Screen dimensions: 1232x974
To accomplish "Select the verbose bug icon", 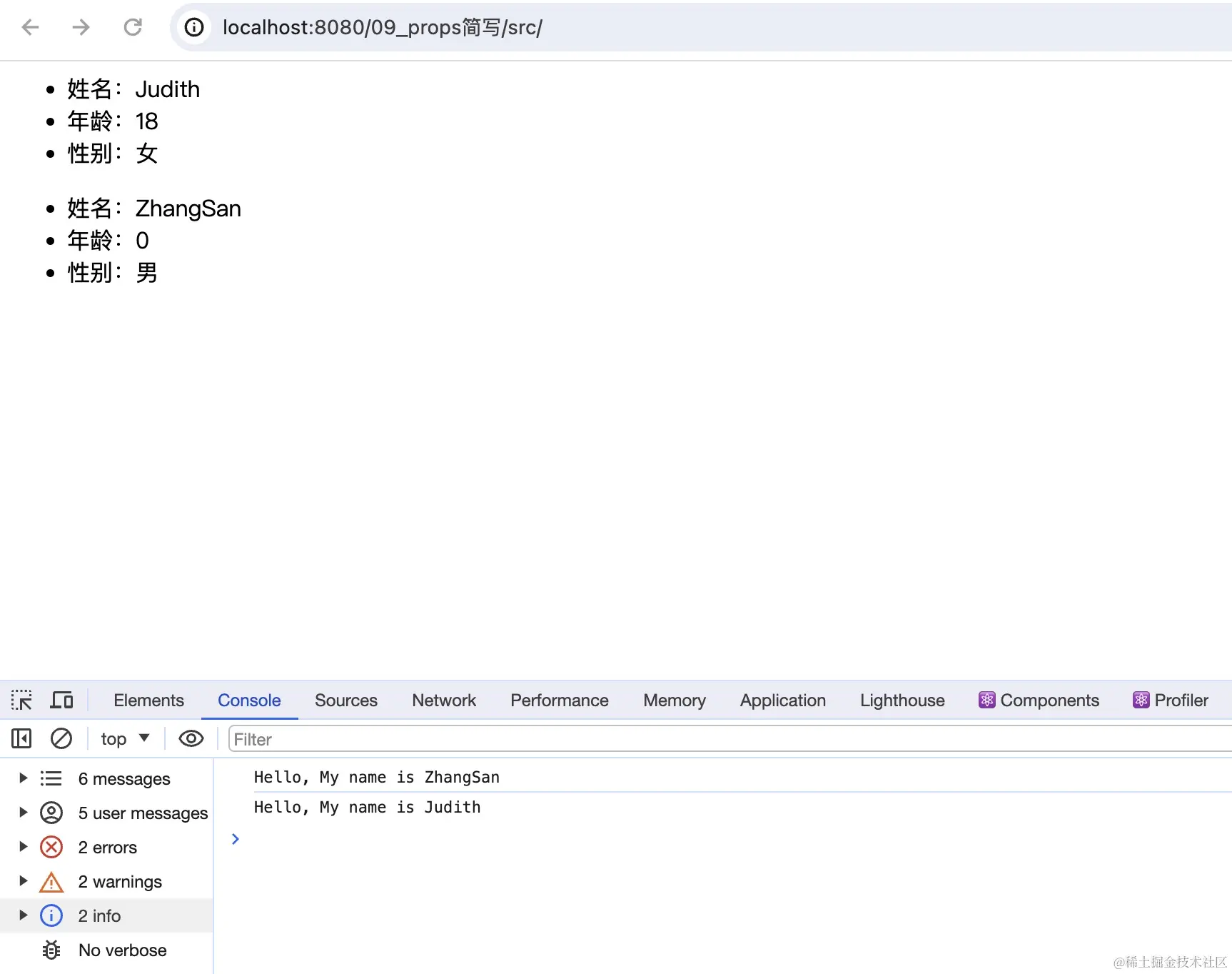I will [x=51, y=950].
